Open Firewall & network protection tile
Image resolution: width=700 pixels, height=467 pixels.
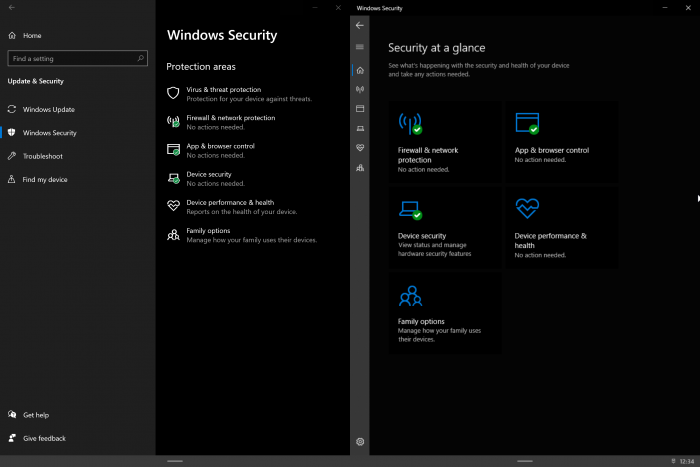(445, 141)
